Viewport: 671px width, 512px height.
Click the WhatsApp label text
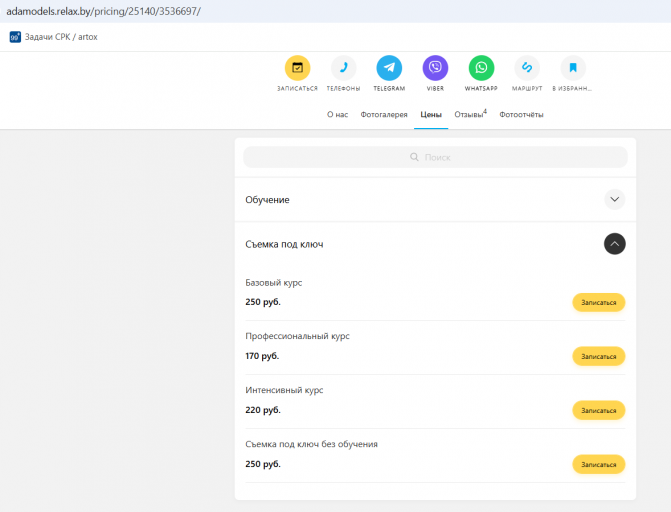[x=481, y=89]
